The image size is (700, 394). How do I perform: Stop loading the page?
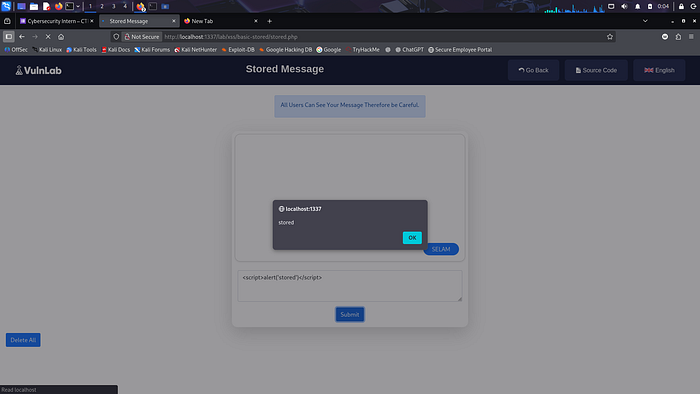48,37
